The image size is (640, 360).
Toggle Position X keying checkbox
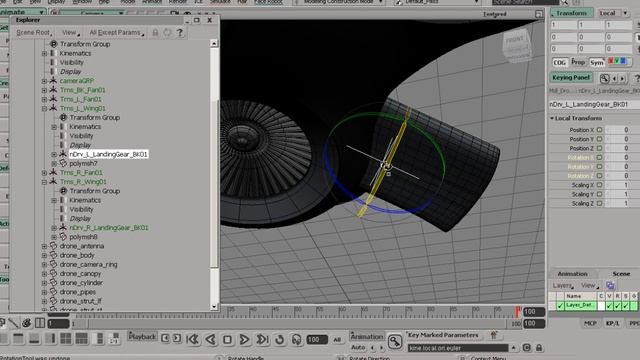600,130
